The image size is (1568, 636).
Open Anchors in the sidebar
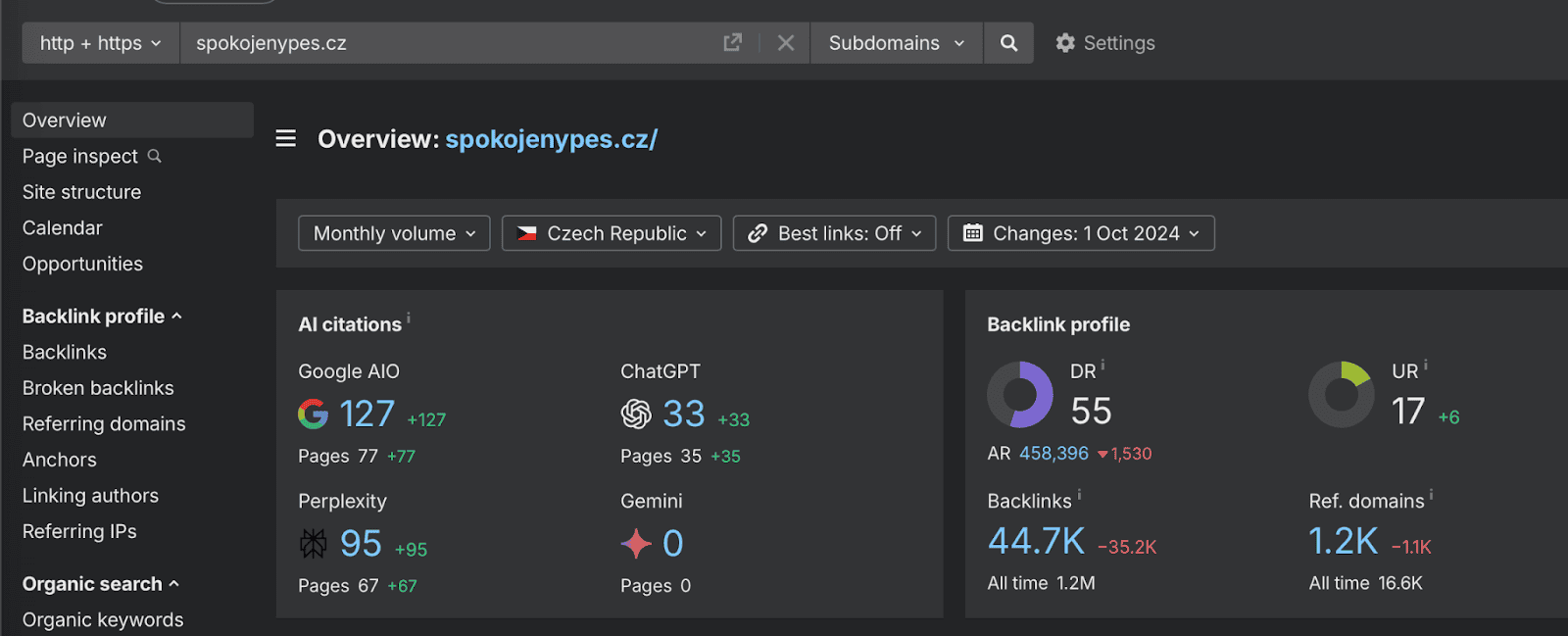60,460
